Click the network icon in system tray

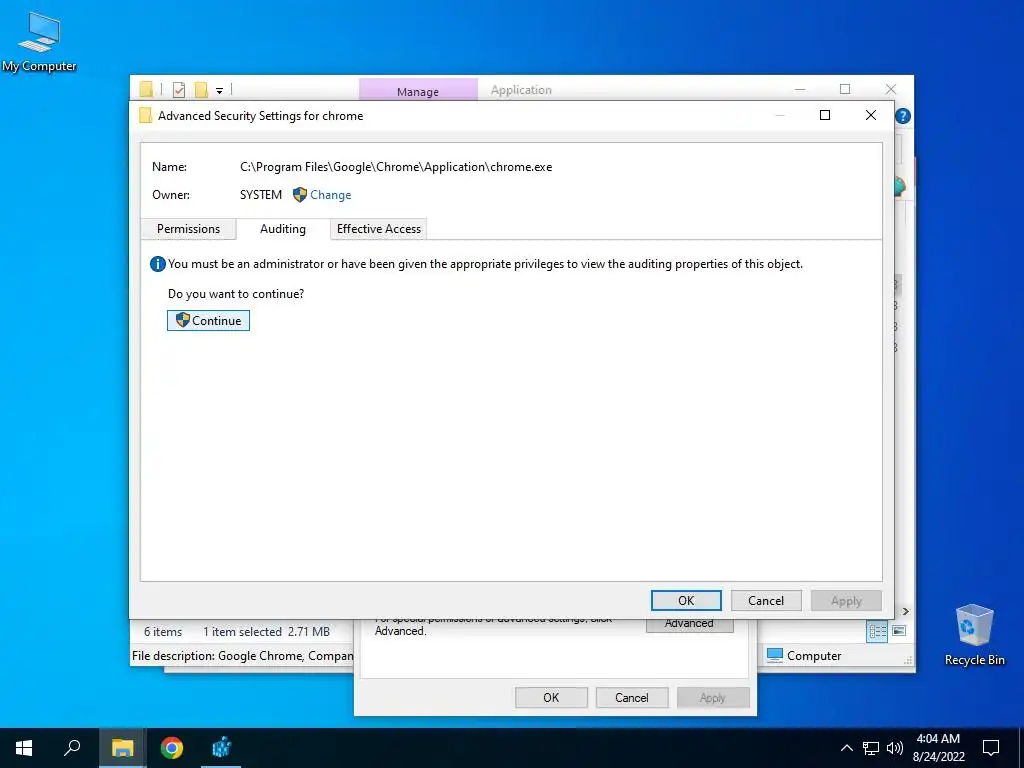coord(871,748)
